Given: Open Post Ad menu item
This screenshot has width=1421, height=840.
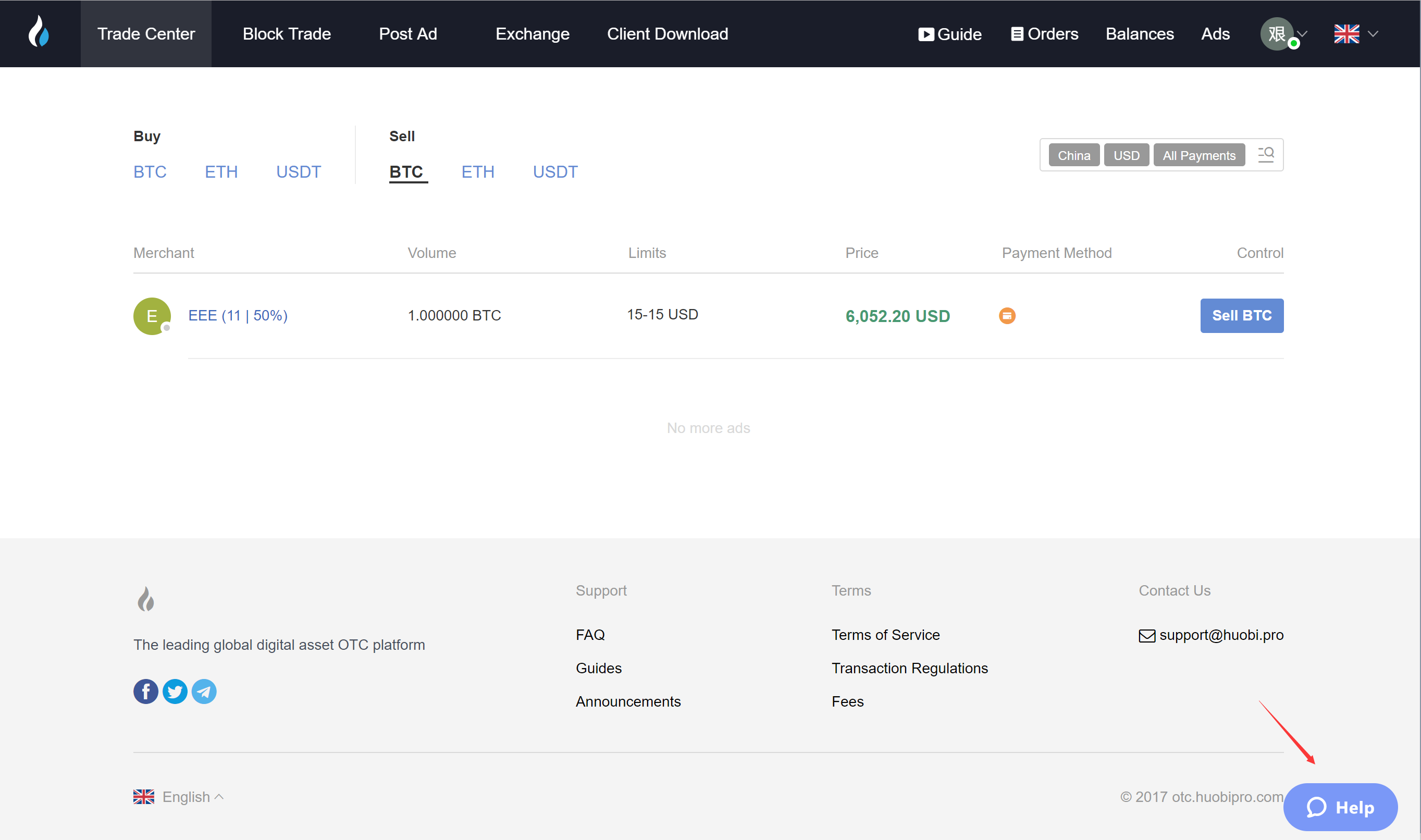Looking at the screenshot, I should click(x=407, y=34).
